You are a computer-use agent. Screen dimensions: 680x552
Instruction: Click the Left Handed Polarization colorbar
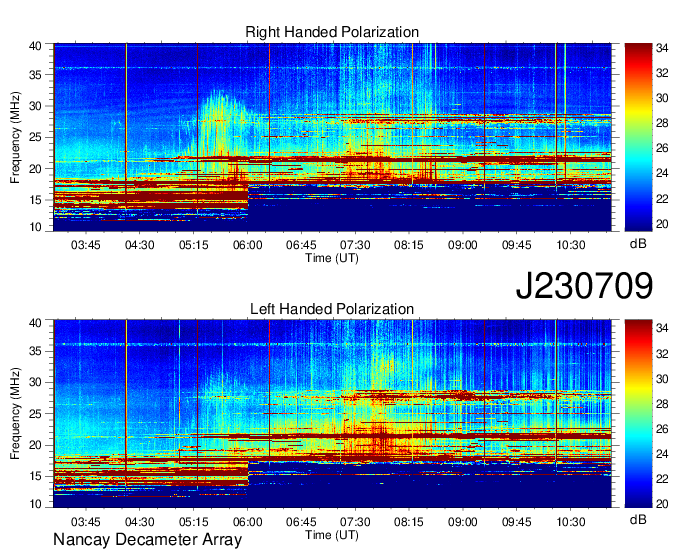[x=638, y=414]
